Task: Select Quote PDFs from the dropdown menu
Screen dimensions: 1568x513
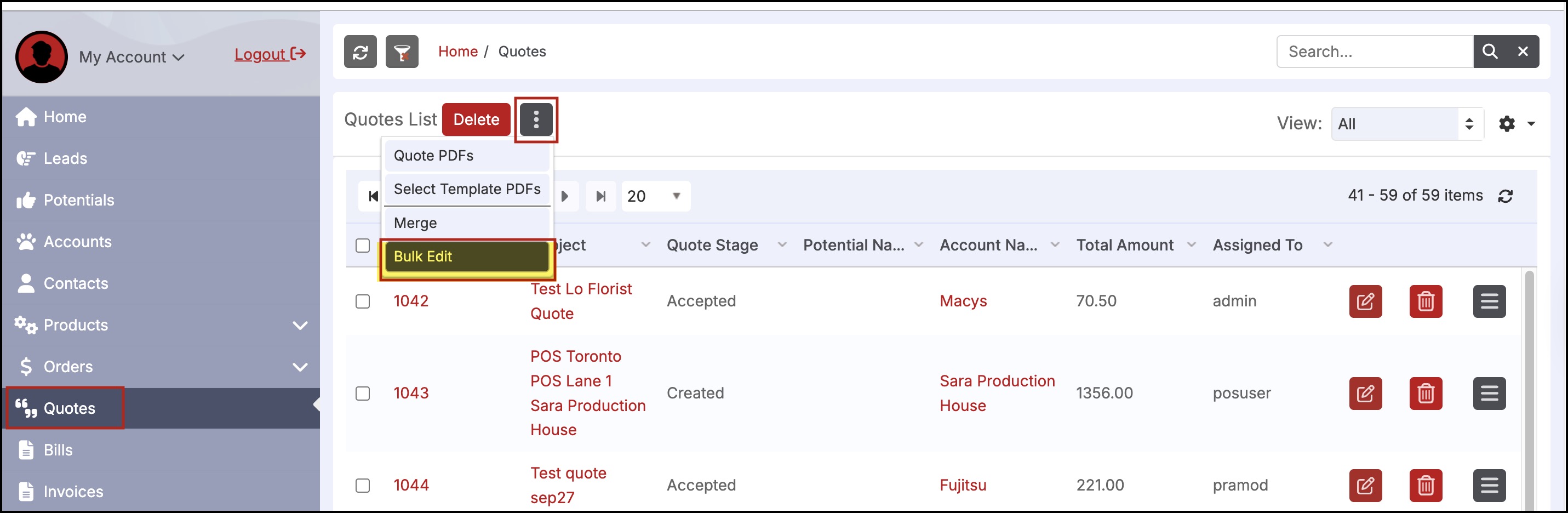Action: pos(466,155)
